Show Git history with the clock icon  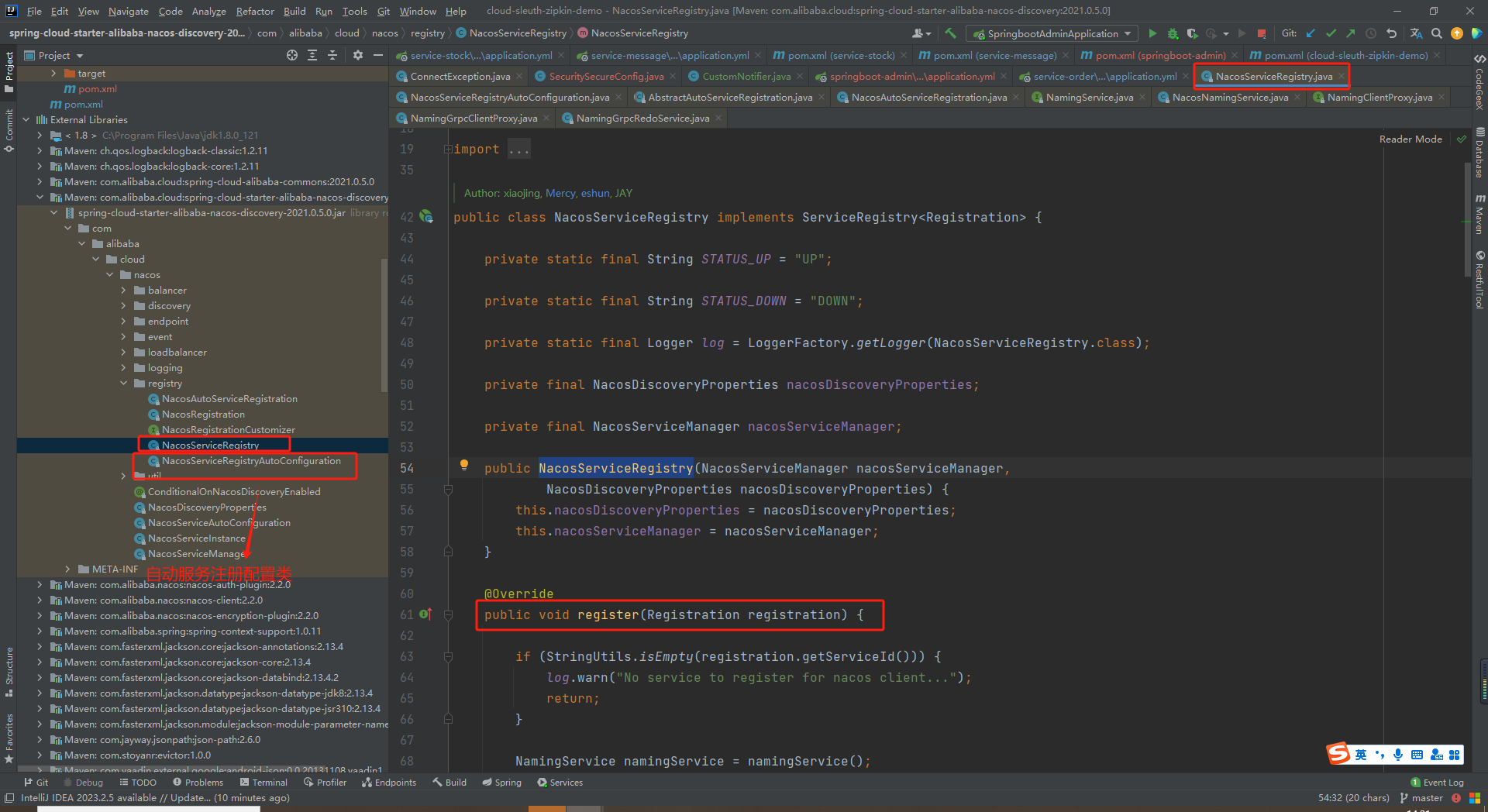[1371, 33]
